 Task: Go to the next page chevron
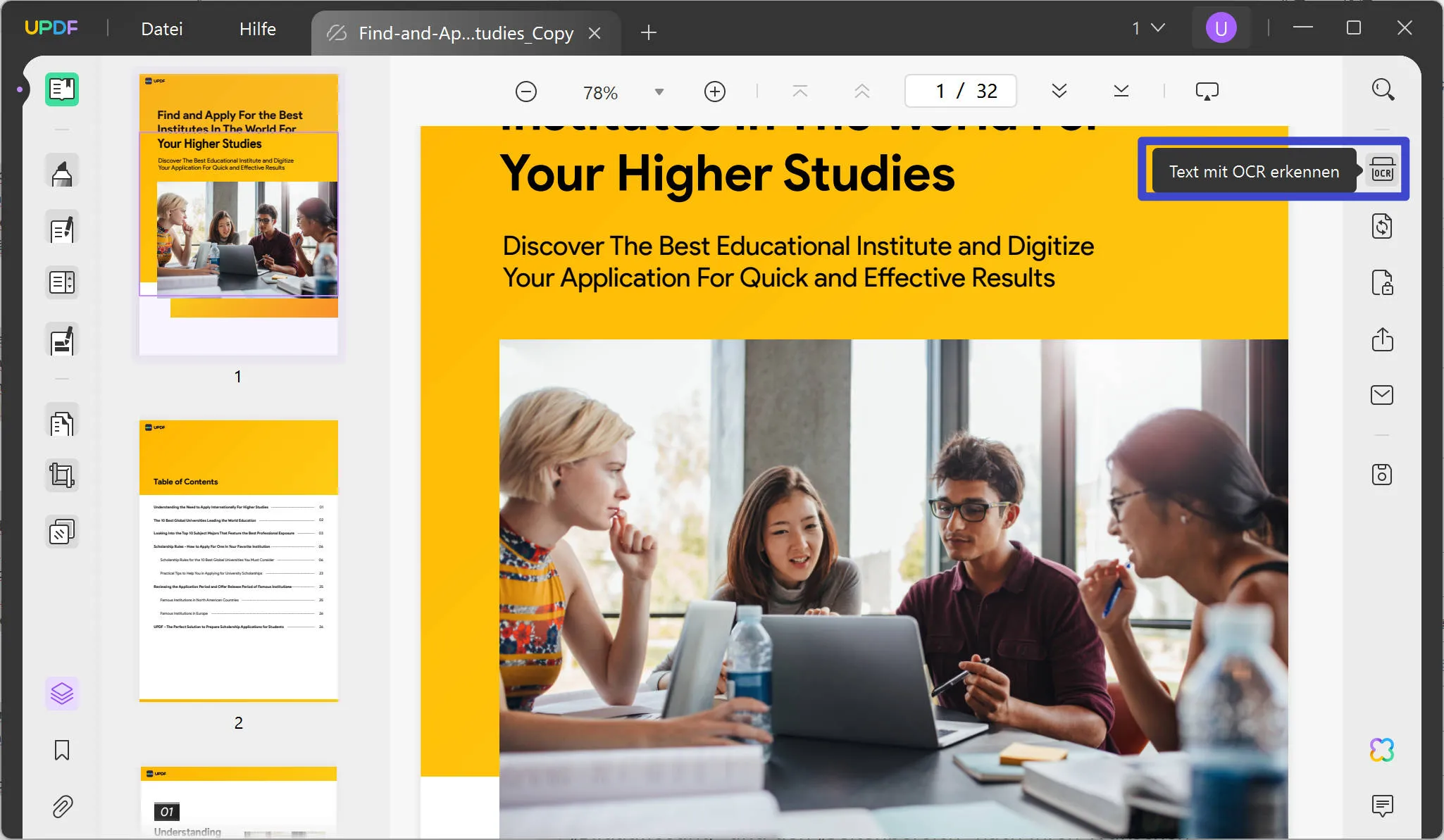tap(1059, 91)
